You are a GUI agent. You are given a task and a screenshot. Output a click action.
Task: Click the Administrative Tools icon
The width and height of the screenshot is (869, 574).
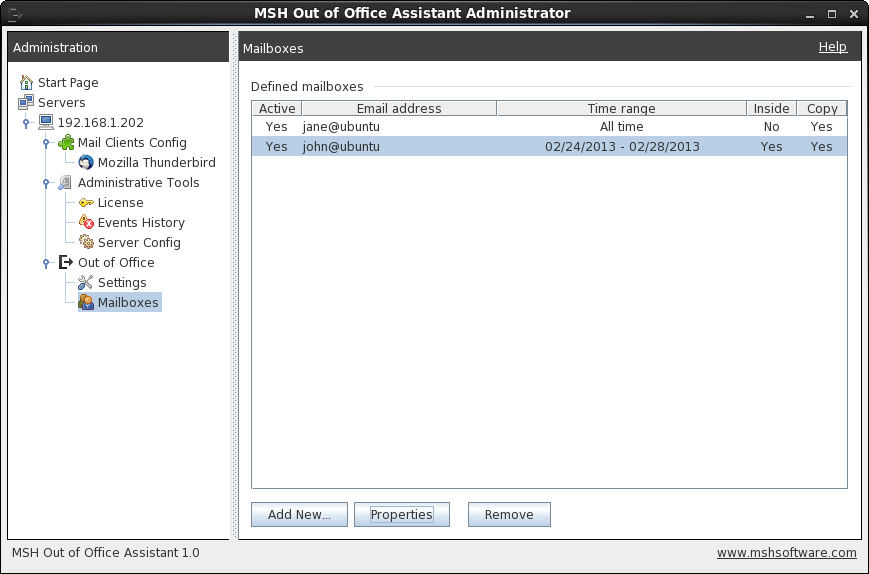pos(65,182)
